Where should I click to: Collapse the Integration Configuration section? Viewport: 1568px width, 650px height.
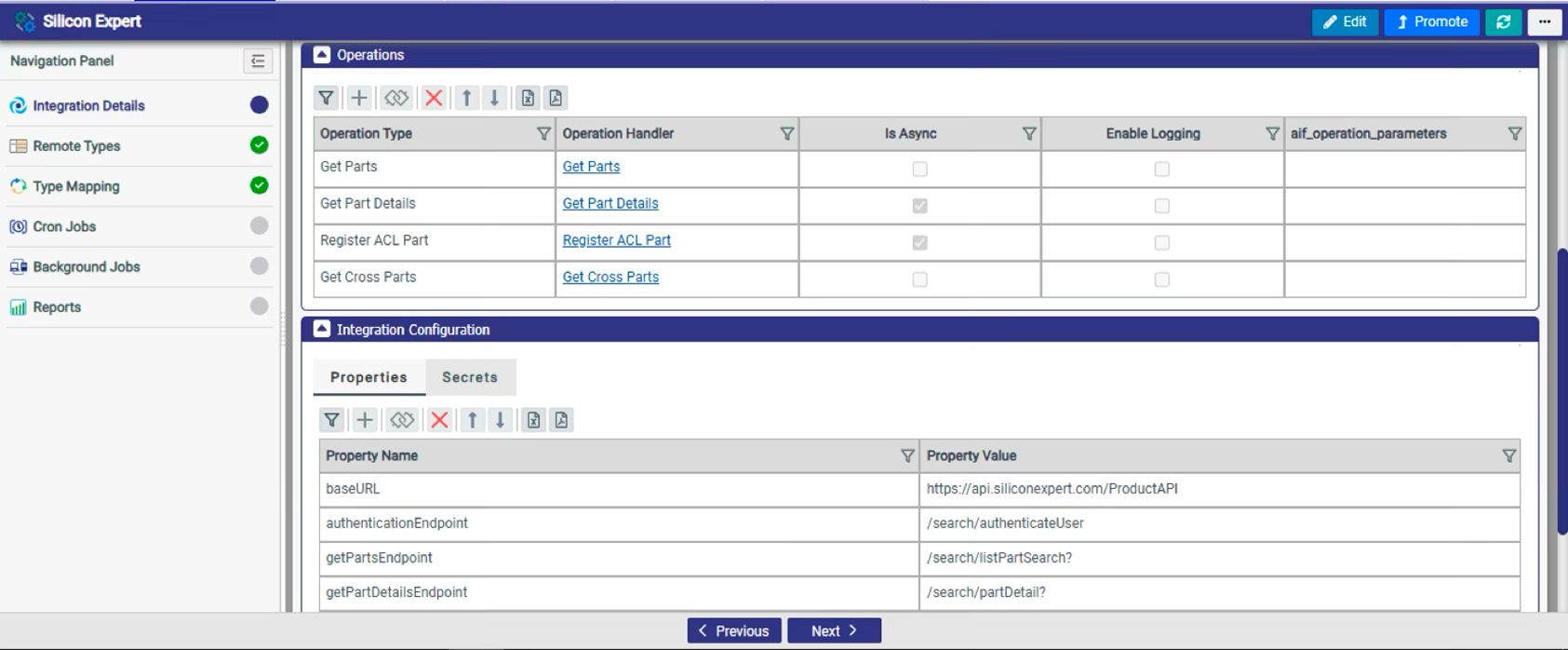point(322,329)
